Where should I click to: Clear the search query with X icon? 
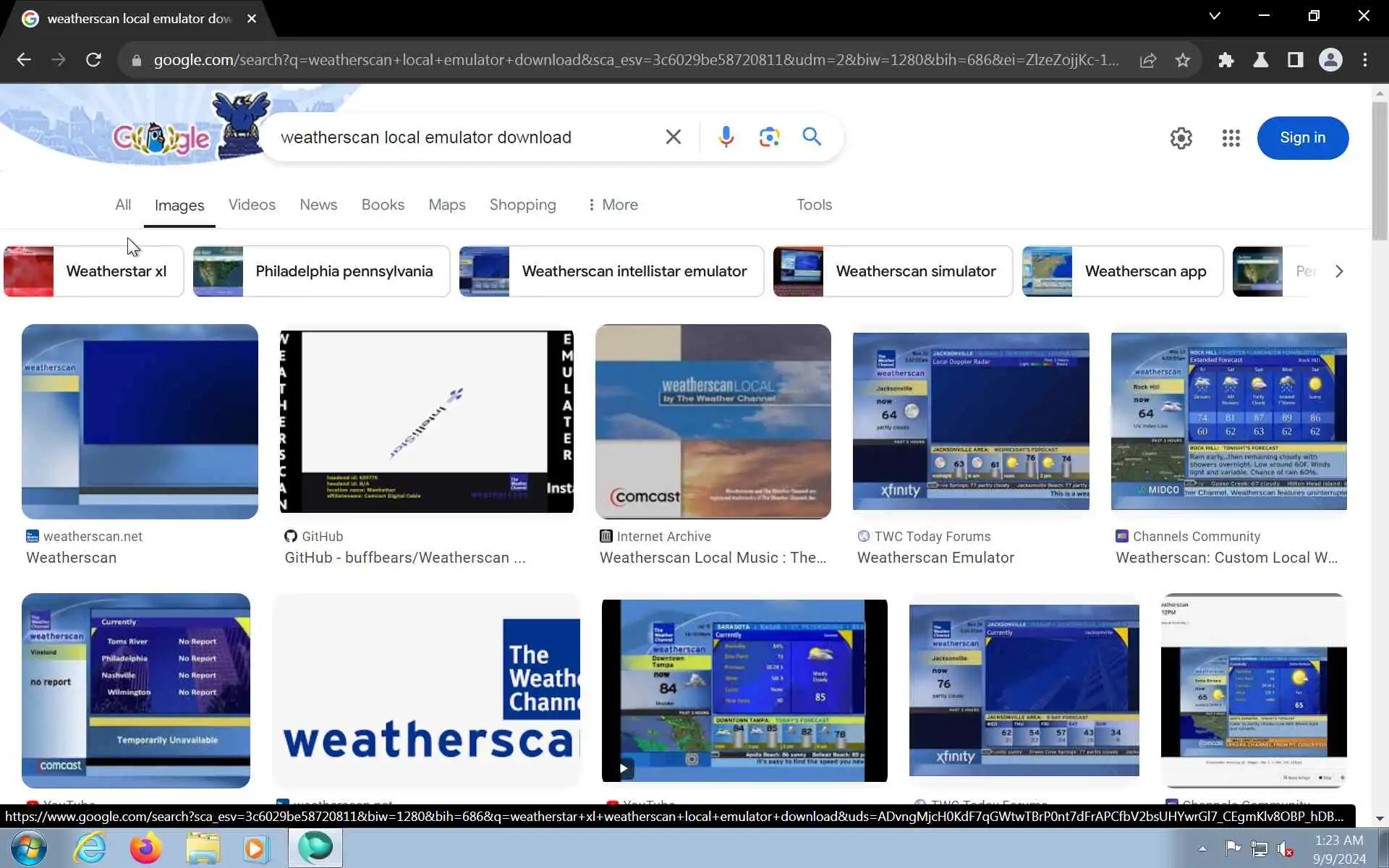coord(673,137)
